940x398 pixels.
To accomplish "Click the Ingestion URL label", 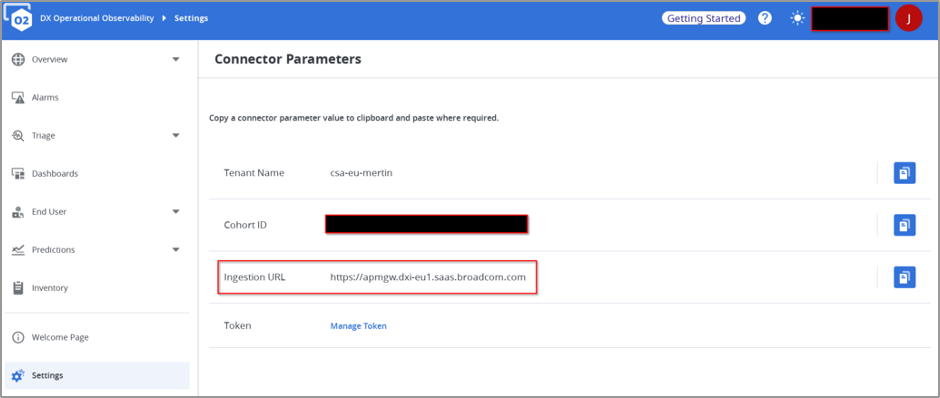I will pyautogui.click(x=255, y=277).
